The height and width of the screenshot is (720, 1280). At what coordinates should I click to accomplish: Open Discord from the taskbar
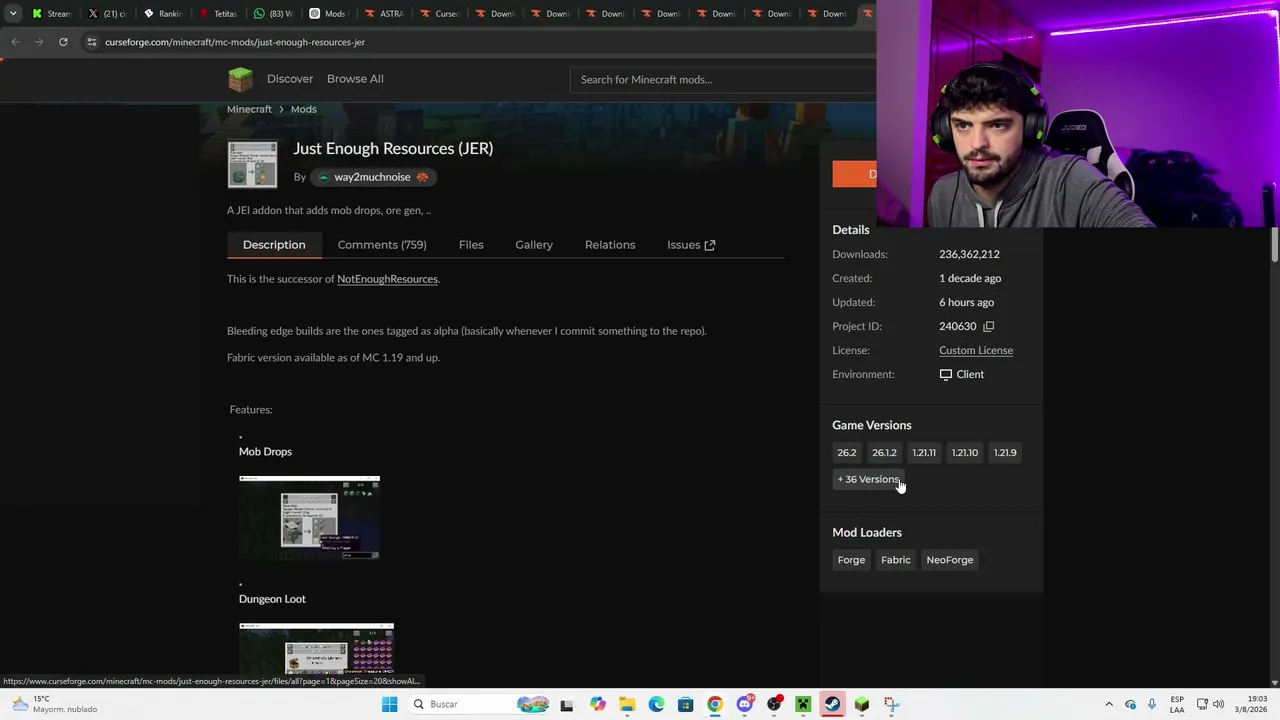[744, 704]
